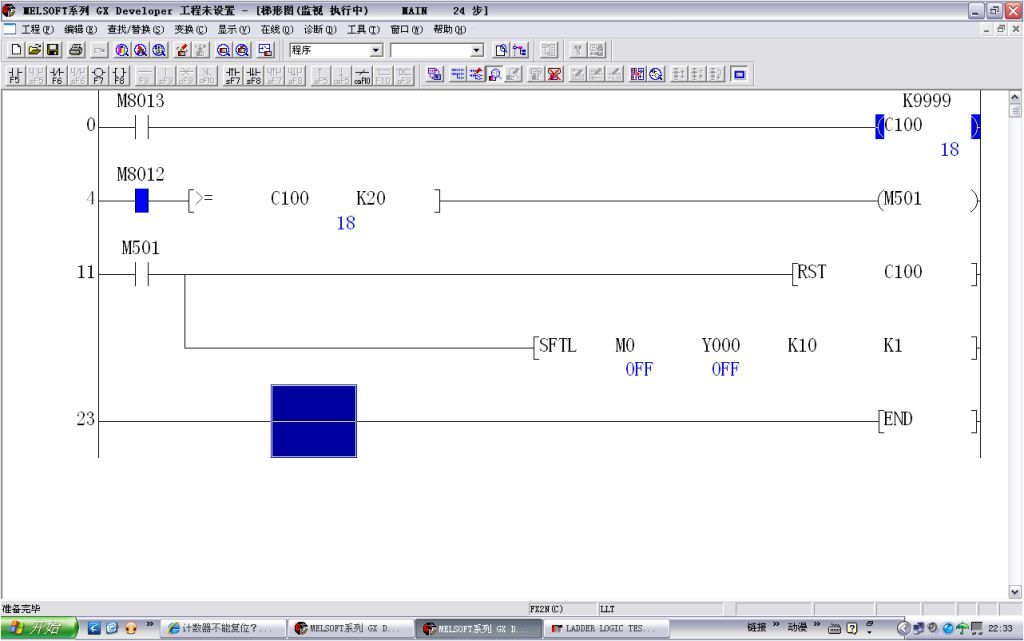Switch to LADDER LOGIC TEST taskbar window
Image resolution: width=1024 pixels, height=641 pixels.
point(598,628)
